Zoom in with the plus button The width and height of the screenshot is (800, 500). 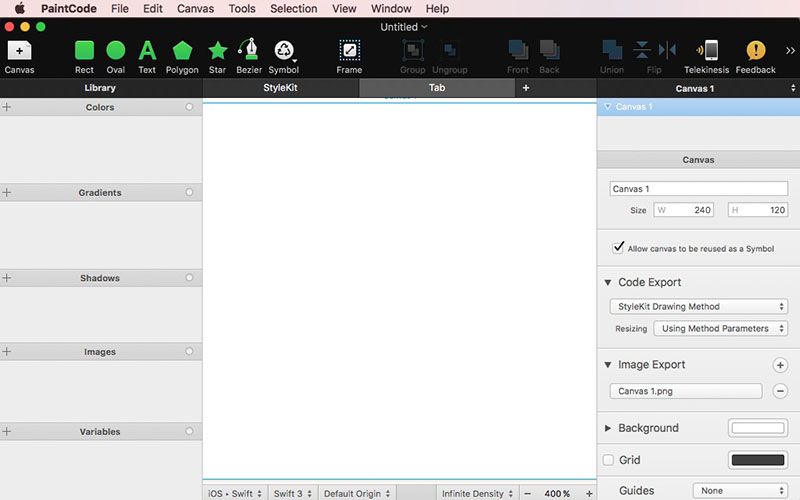tap(589, 494)
